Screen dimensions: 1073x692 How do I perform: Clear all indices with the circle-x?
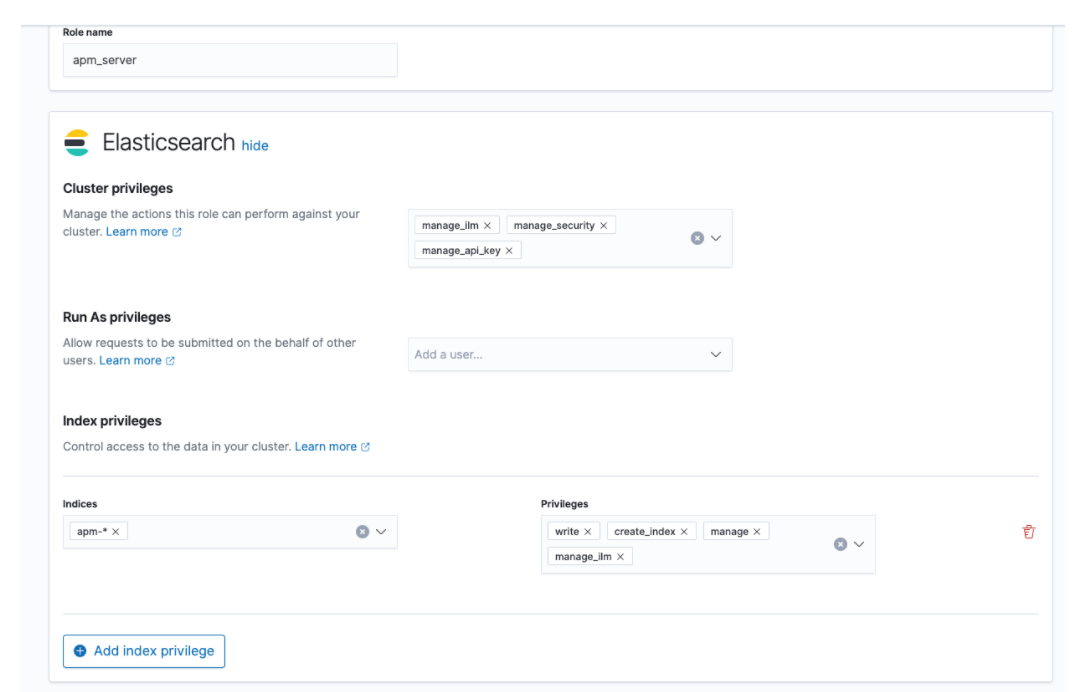(x=363, y=532)
